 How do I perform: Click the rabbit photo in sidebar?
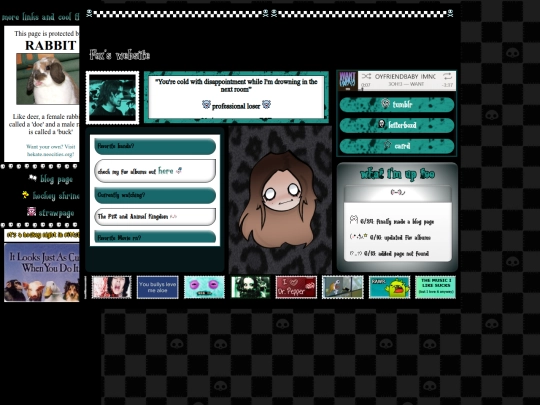pos(48,79)
